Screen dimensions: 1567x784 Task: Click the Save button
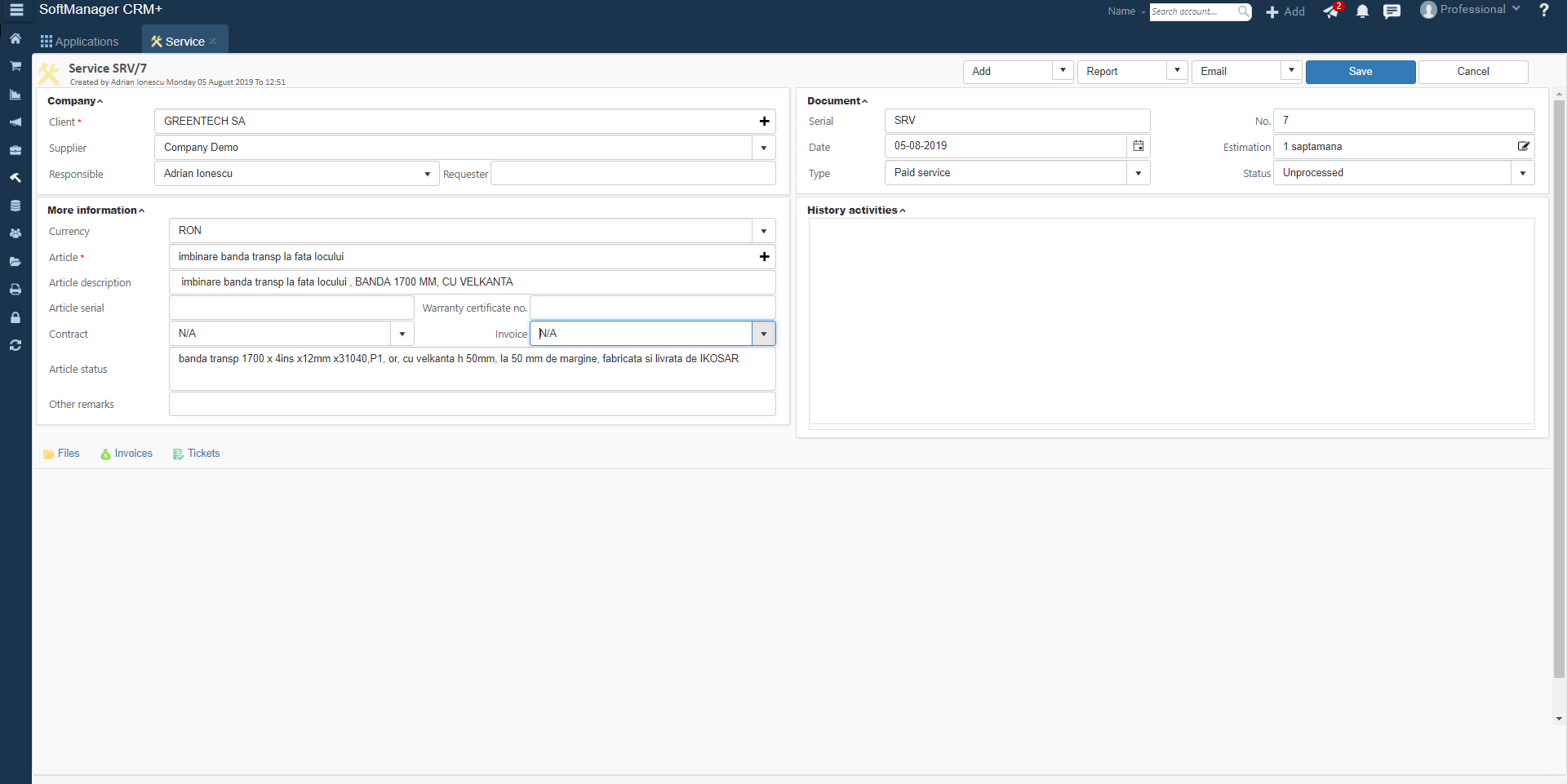coord(1360,72)
